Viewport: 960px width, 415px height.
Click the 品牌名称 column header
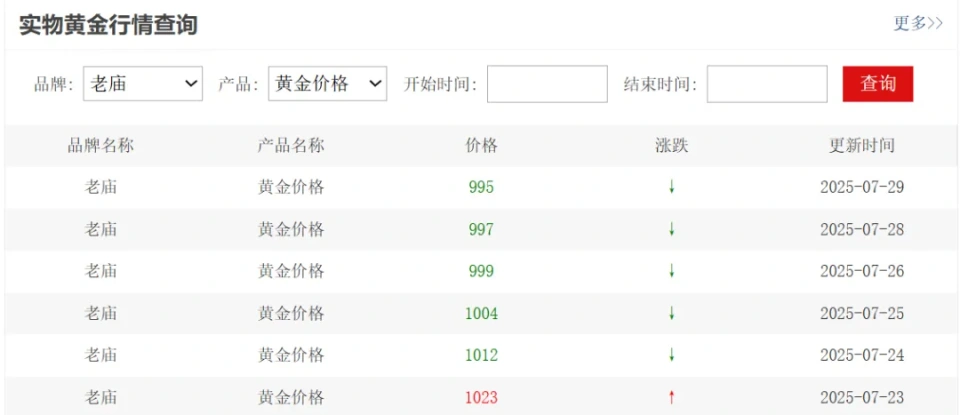coord(100,146)
